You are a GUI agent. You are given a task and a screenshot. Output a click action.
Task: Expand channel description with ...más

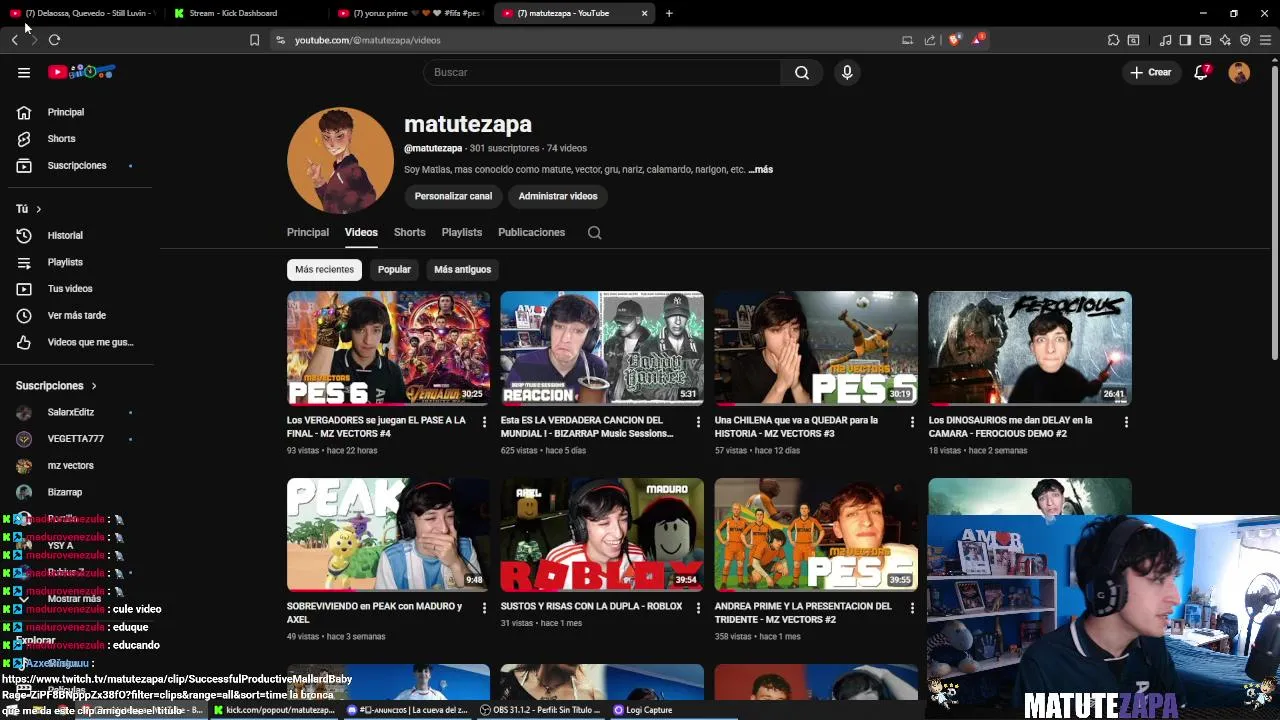761,170
